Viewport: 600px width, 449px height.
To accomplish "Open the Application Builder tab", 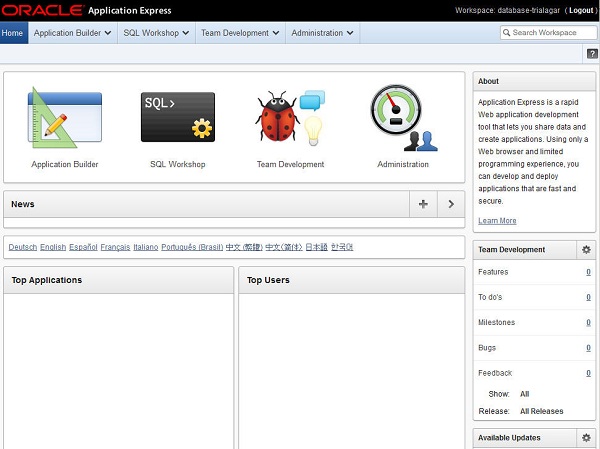I will 73,33.
